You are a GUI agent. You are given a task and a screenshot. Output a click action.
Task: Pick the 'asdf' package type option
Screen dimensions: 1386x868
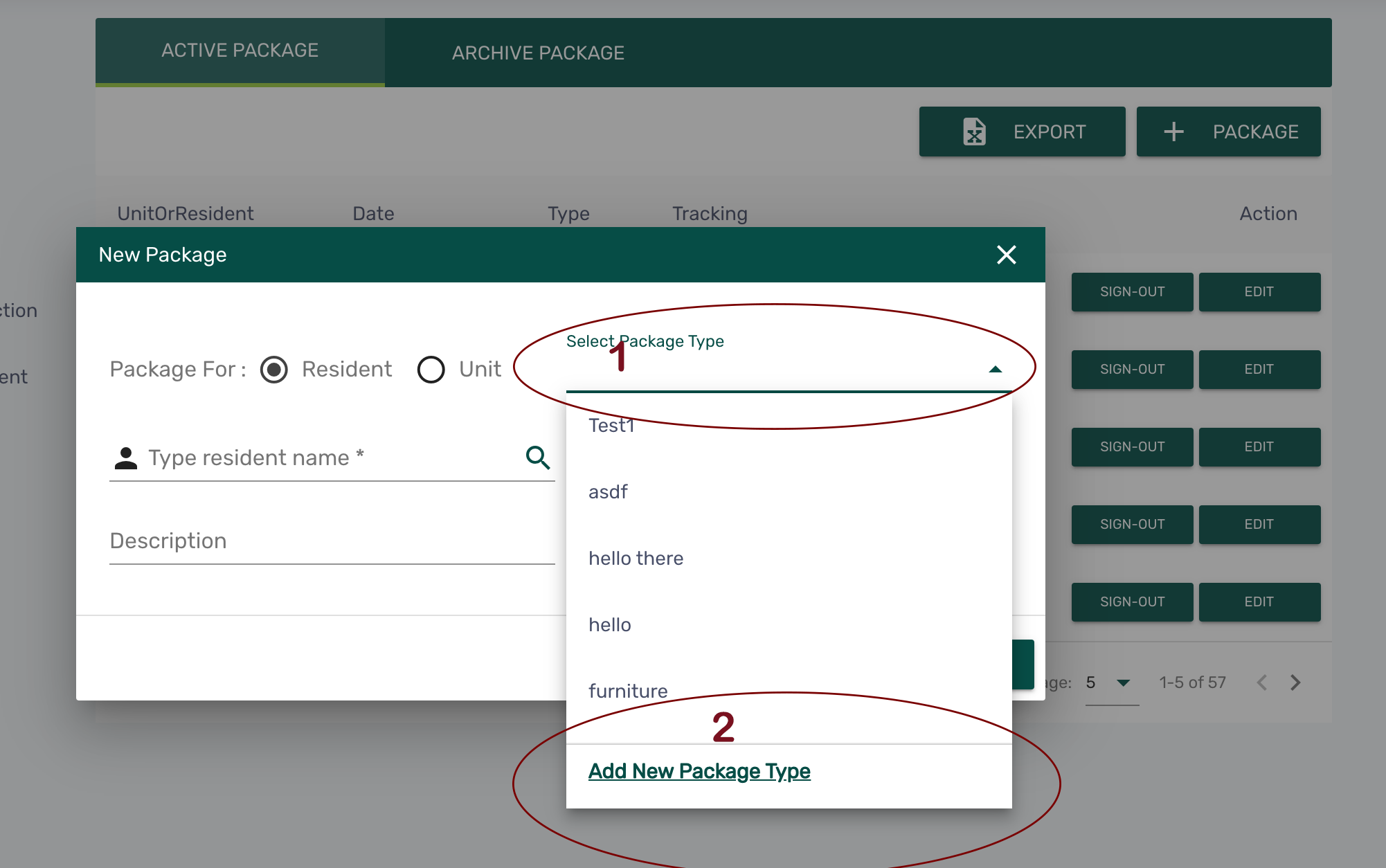pyautogui.click(x=608, y=492)
